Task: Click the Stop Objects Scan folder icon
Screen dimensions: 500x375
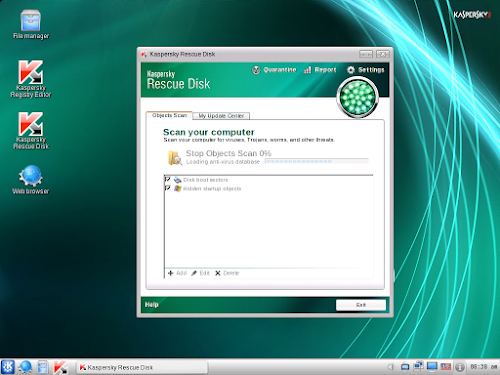Action: point(175,158)
